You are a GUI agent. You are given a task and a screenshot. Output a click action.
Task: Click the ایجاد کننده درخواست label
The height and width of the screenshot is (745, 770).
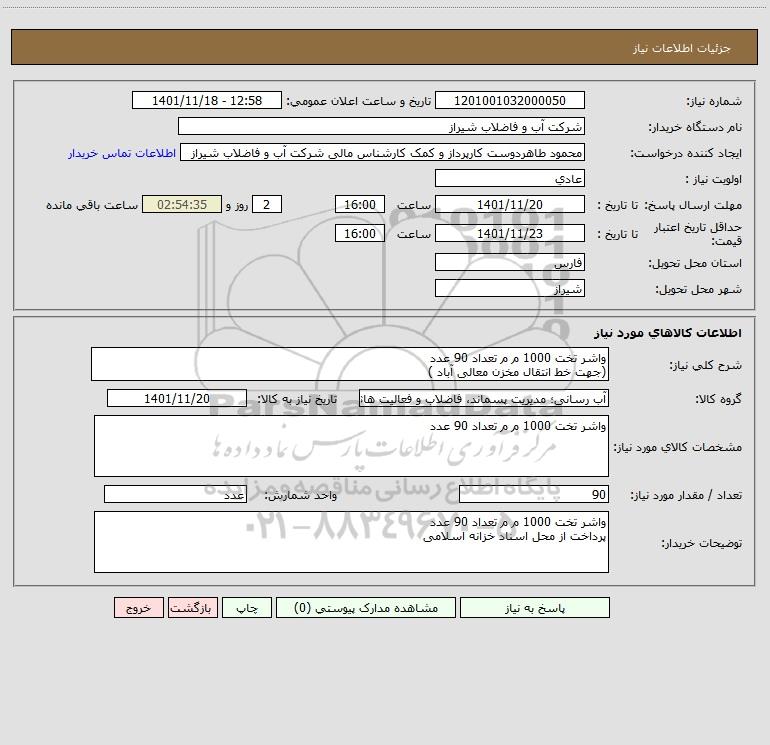(x=686, y=153)
